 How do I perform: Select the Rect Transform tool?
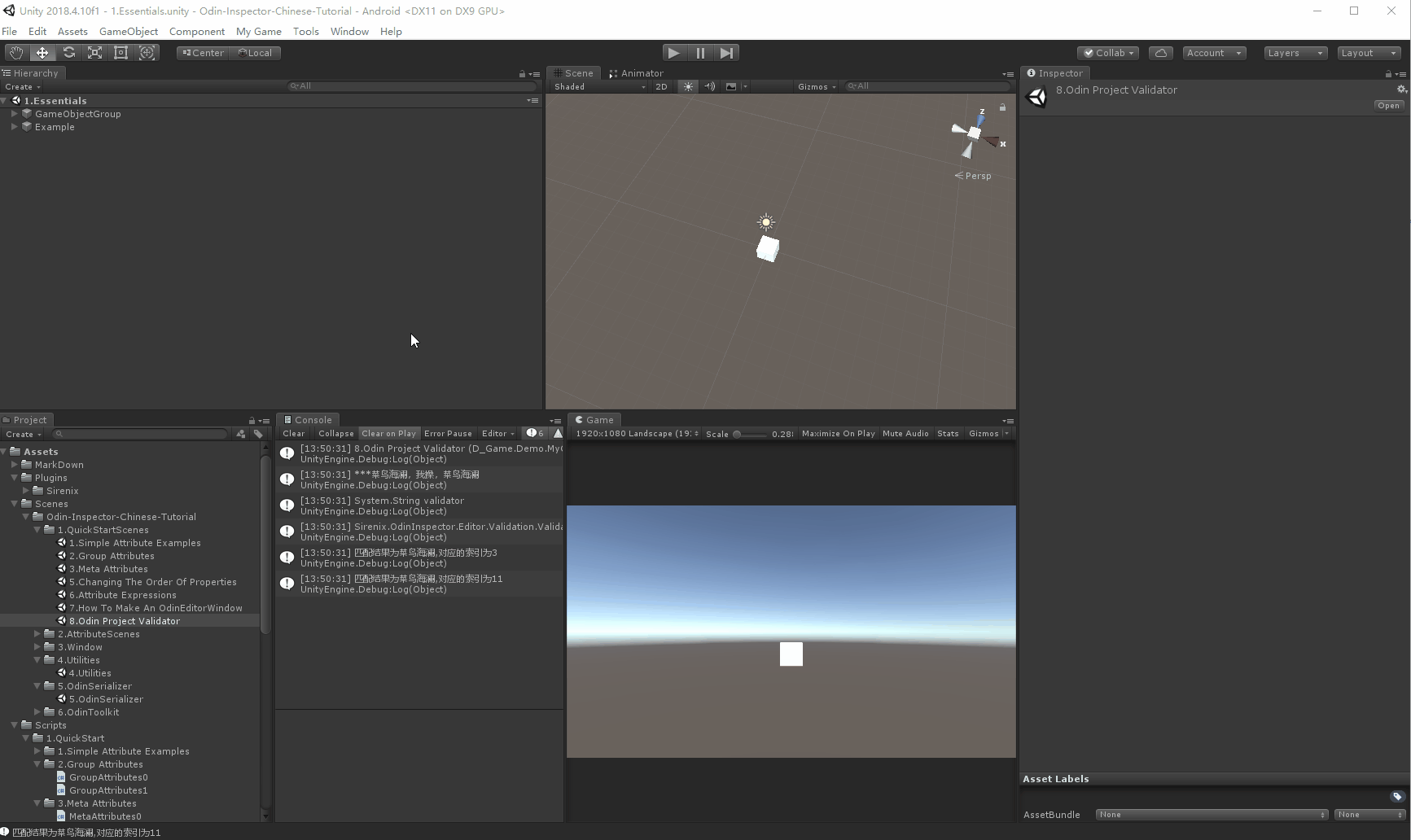point(121,53)
